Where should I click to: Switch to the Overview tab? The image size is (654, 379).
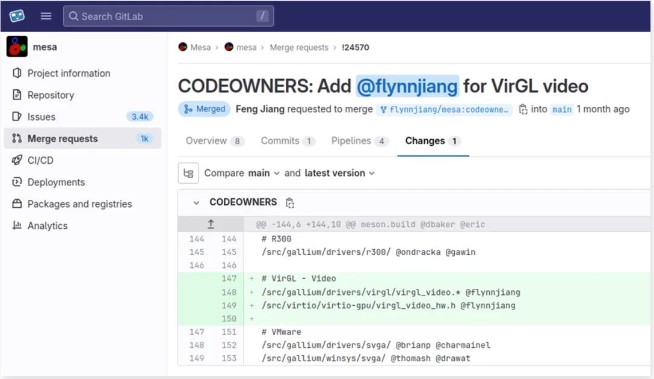tap(214, 141)
